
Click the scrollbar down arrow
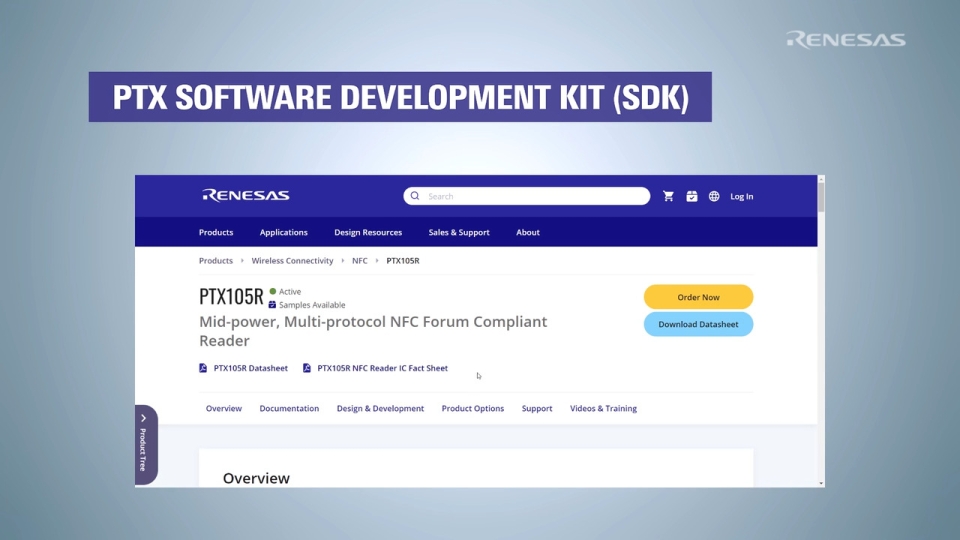click(x=821, y=483)
